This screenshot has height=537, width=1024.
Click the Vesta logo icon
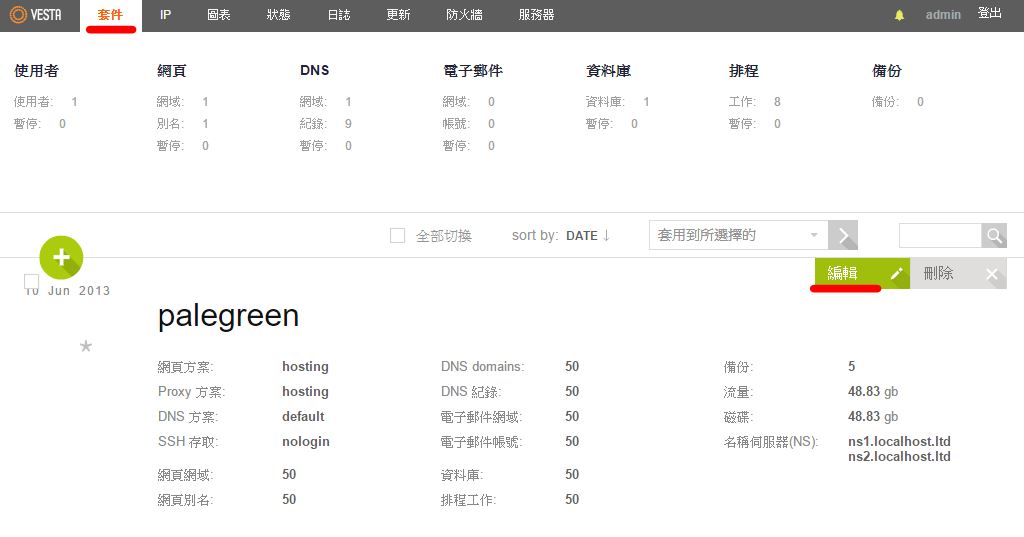pyautogui.click(x=17, y=15)
